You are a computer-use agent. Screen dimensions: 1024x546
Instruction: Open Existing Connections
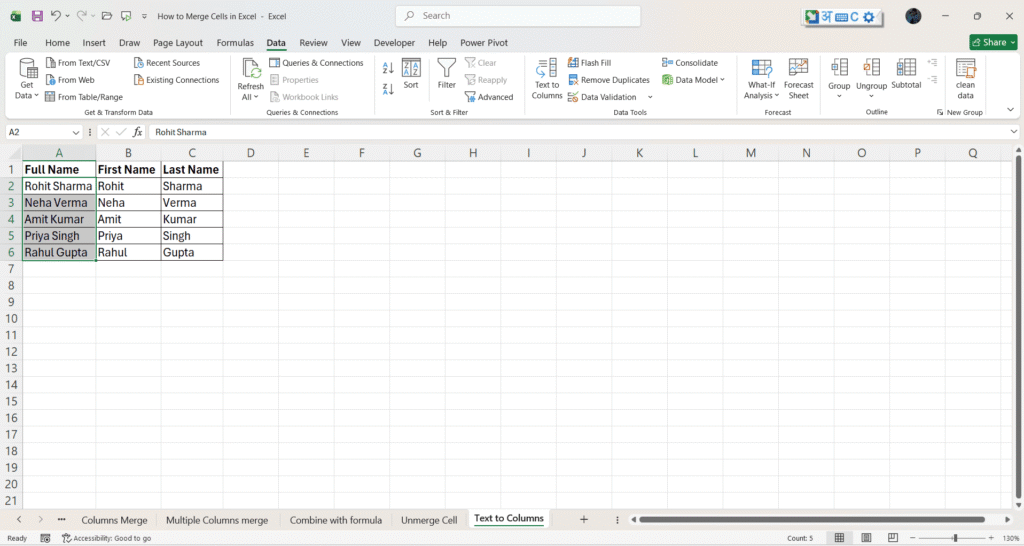pyautogui.click(x=176, y=80)
